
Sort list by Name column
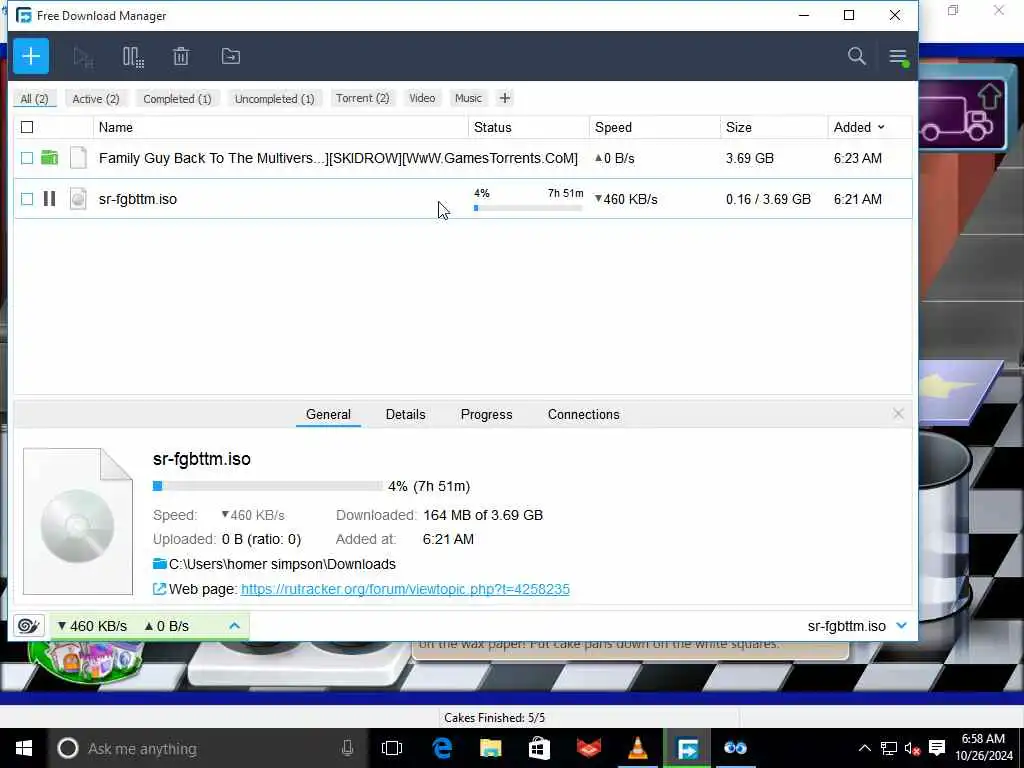[x=281, y=127]
